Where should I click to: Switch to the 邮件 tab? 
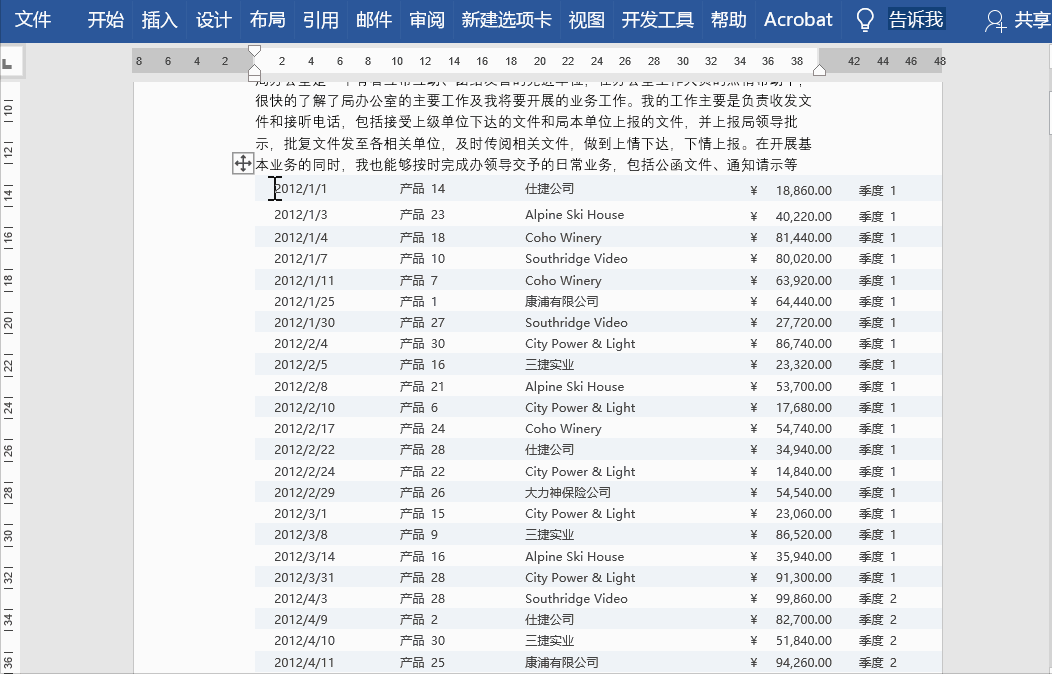(374, 19)
